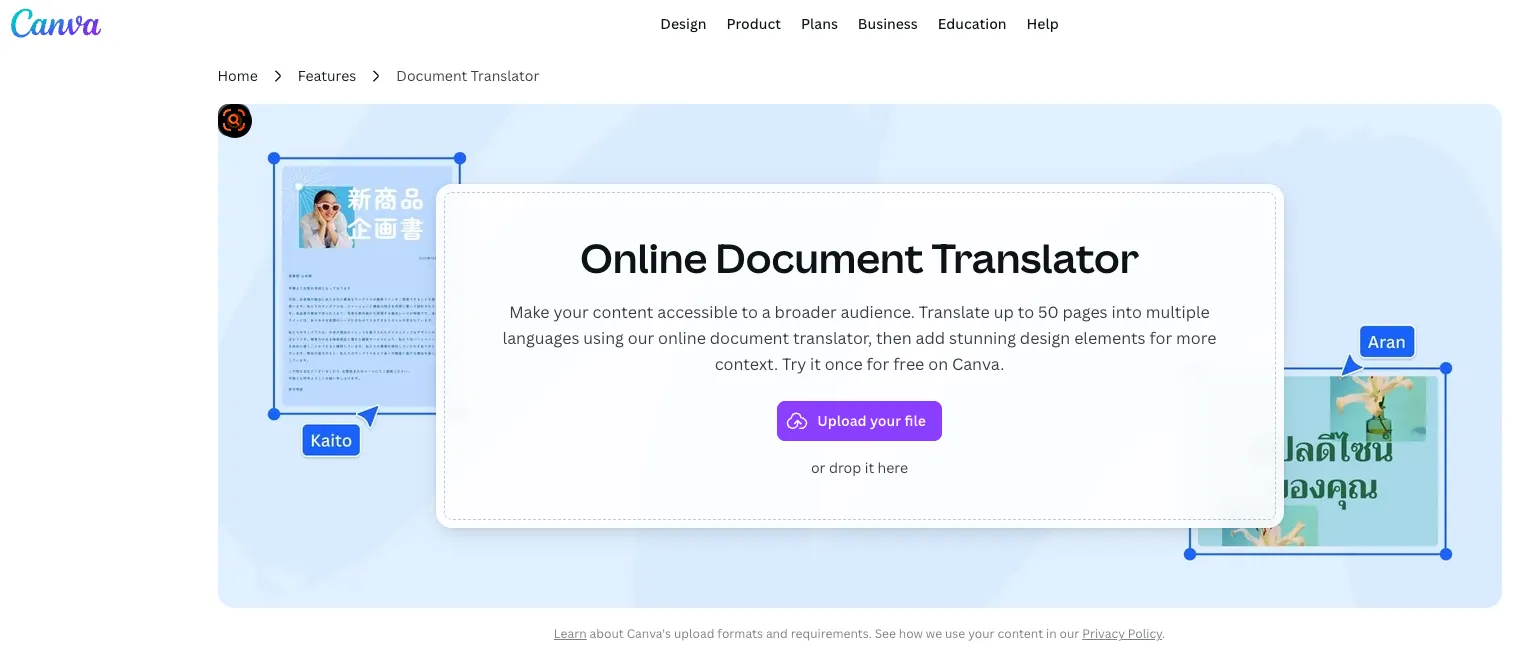Click the Canva logo
This screenshot has width=1528, height=667.
(x=56, y=23)
